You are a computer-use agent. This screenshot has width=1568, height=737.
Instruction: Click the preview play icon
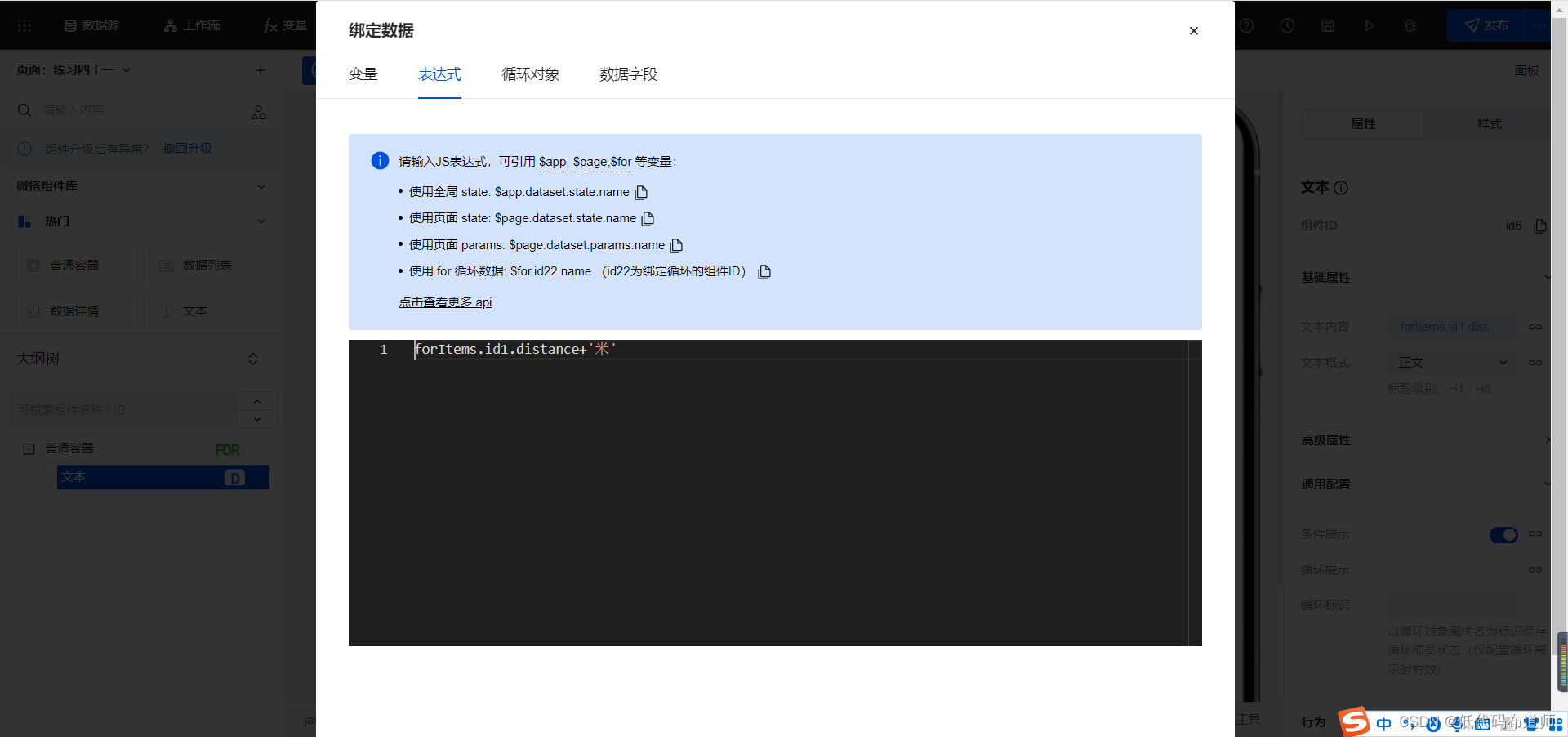point(1369,25)
